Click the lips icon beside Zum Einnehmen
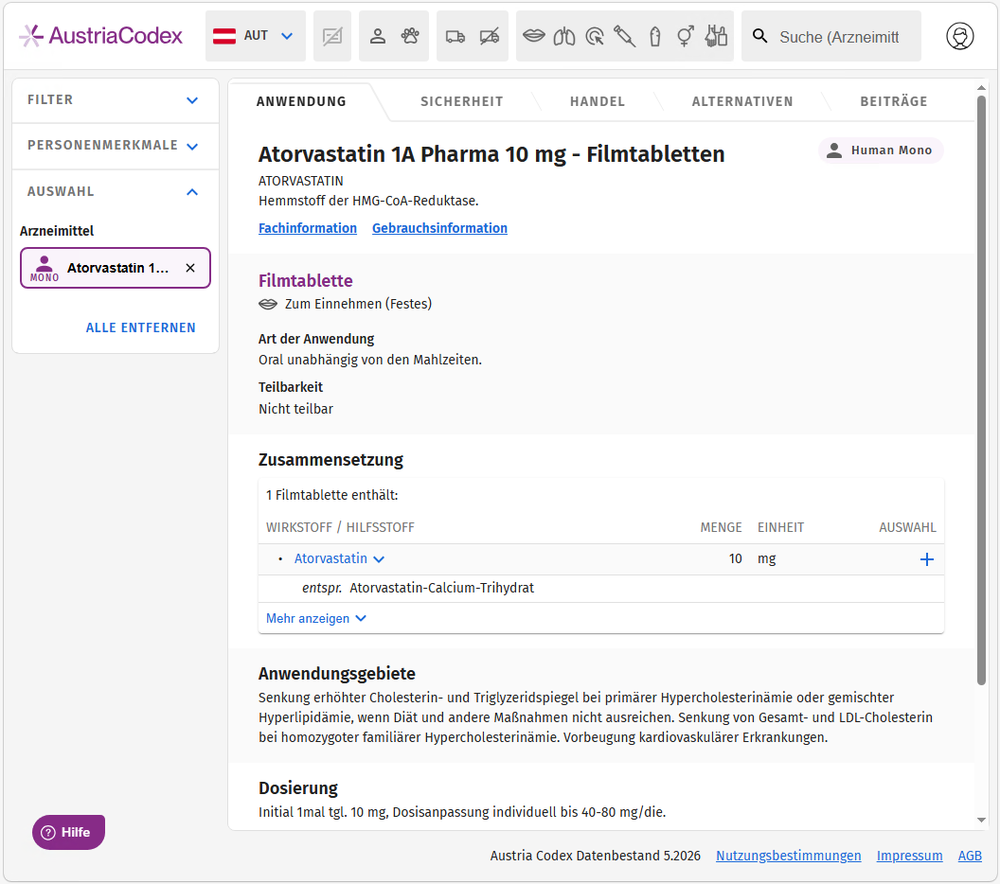 (x=268, y=304)
